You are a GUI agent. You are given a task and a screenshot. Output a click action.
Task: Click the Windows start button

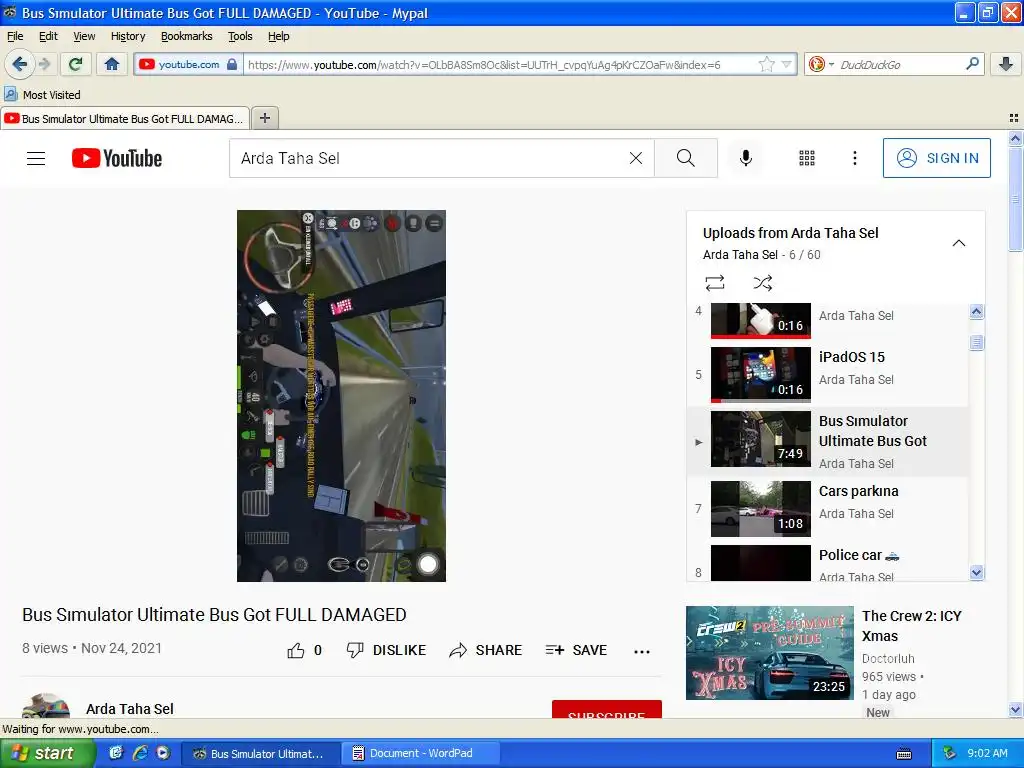coord(46,753)
